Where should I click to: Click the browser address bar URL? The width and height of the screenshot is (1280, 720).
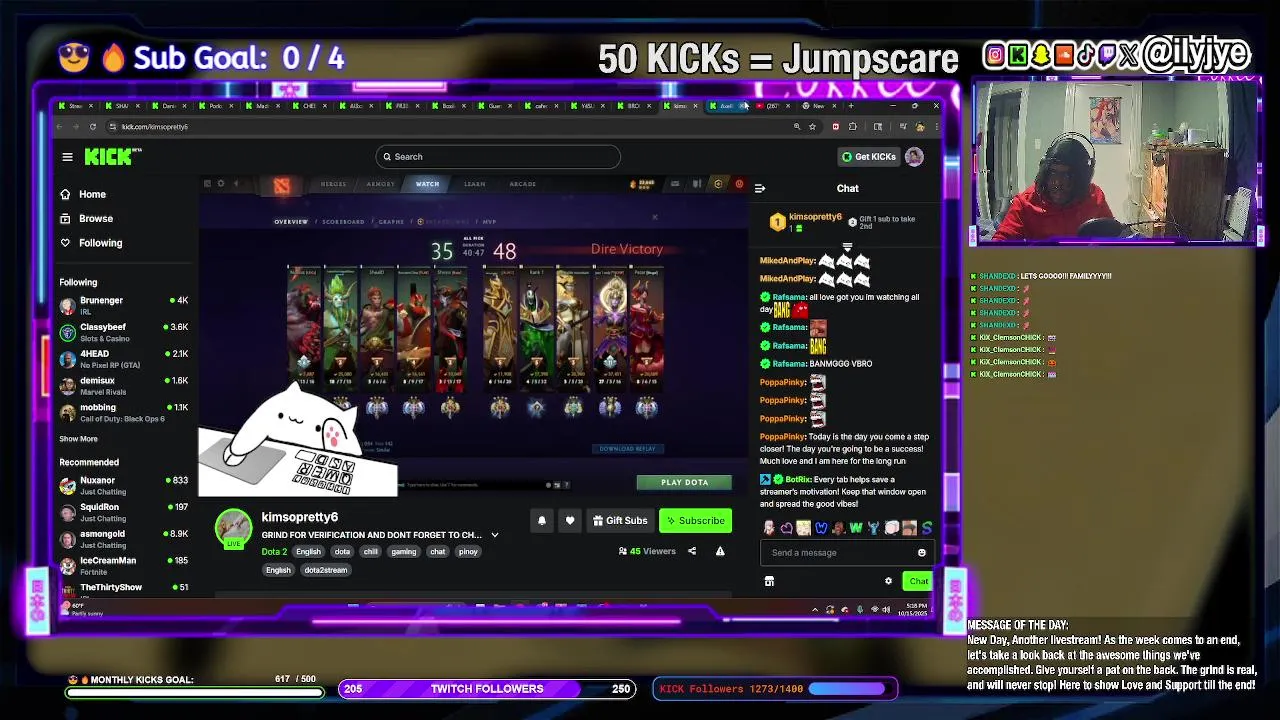point(154,127)
